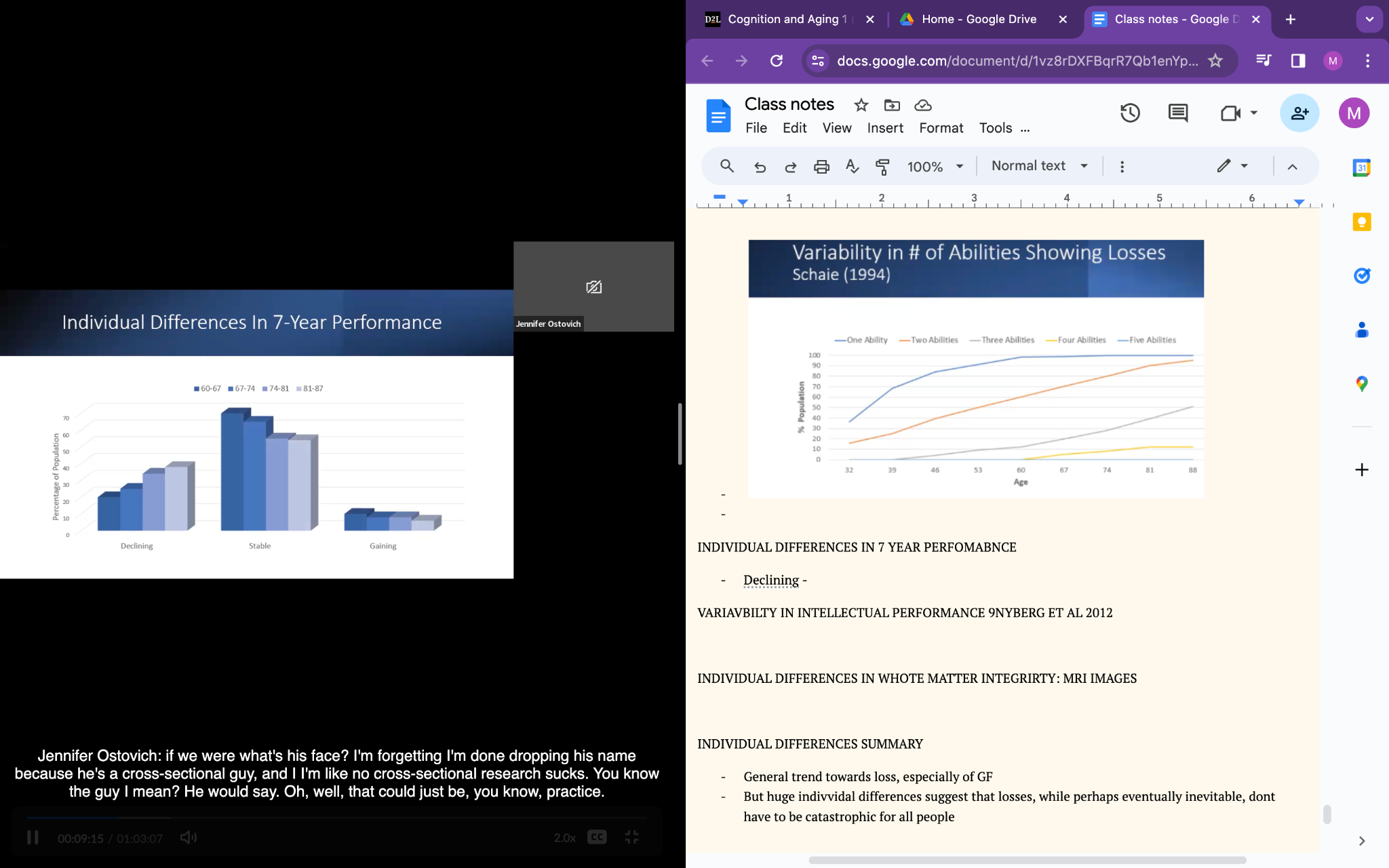The image size is (1389, 868).
Task: Switch to Home - Google Drive tab
Action: [x=978, y=19]
